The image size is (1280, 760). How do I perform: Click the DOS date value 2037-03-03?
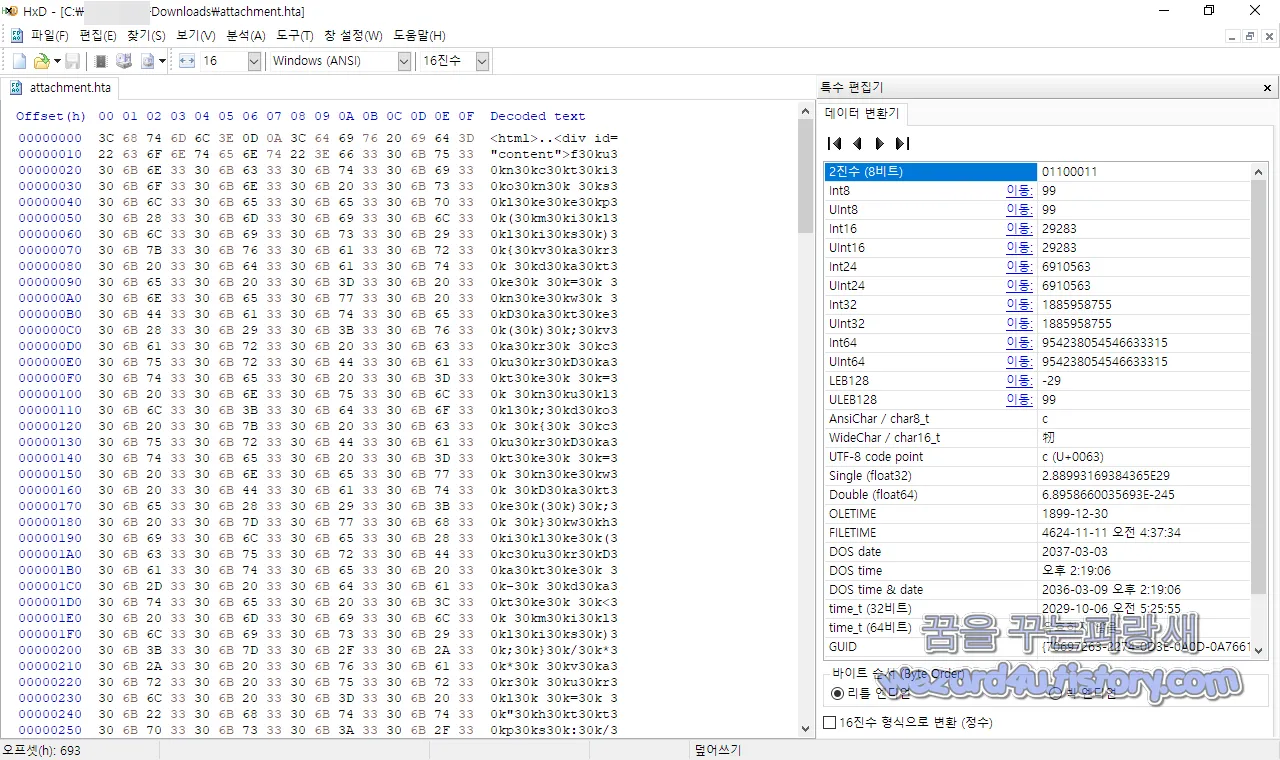(1074, 552)
